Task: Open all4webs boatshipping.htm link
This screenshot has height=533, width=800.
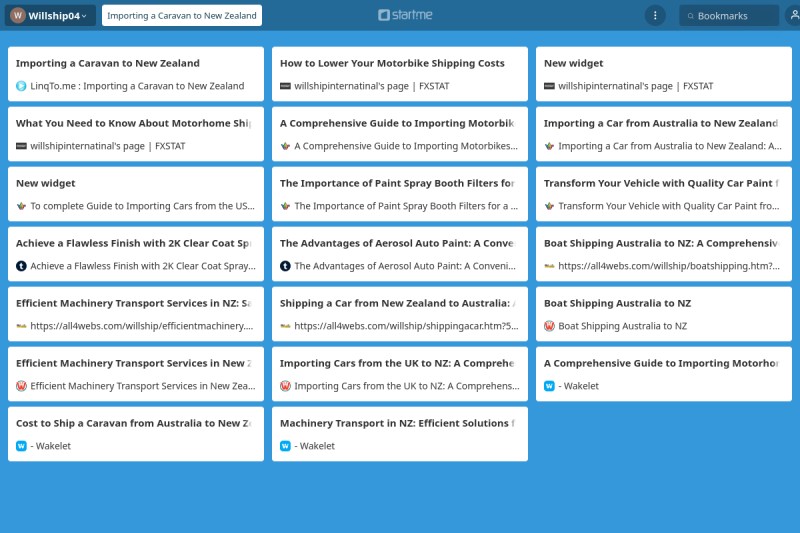Action: coord(669,266)
